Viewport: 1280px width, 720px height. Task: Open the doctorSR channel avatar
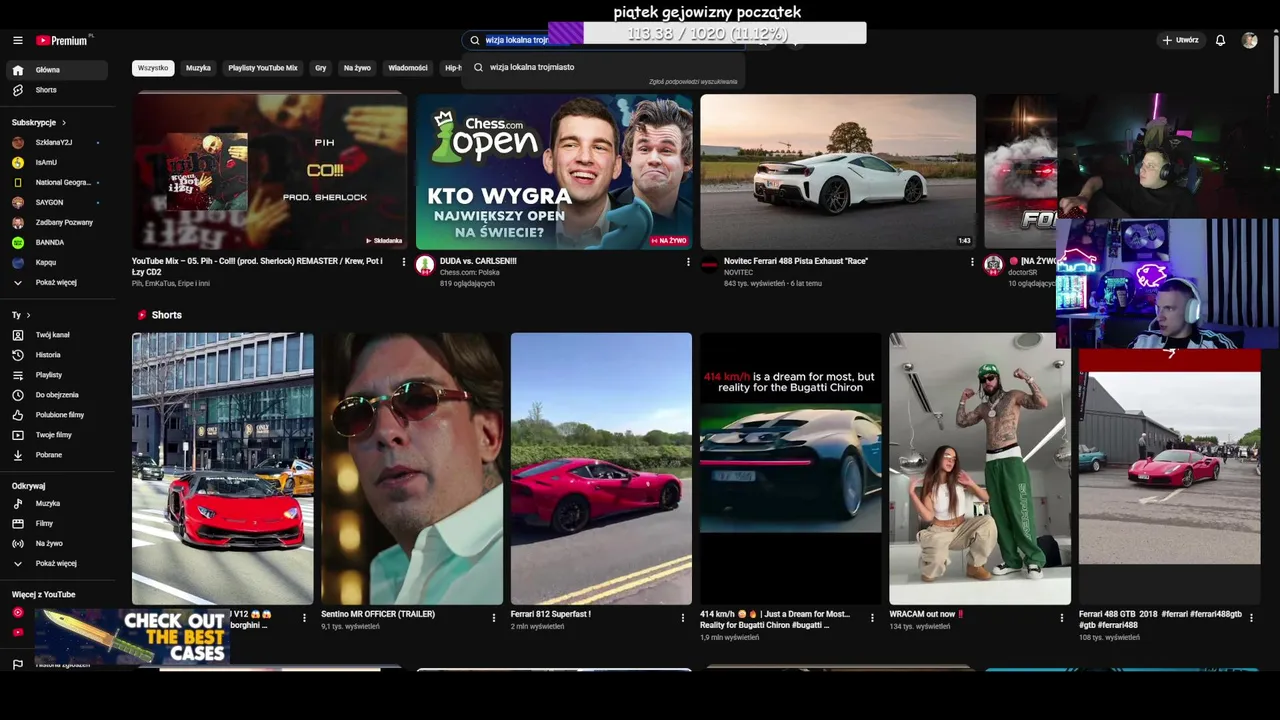click(993, 265)
